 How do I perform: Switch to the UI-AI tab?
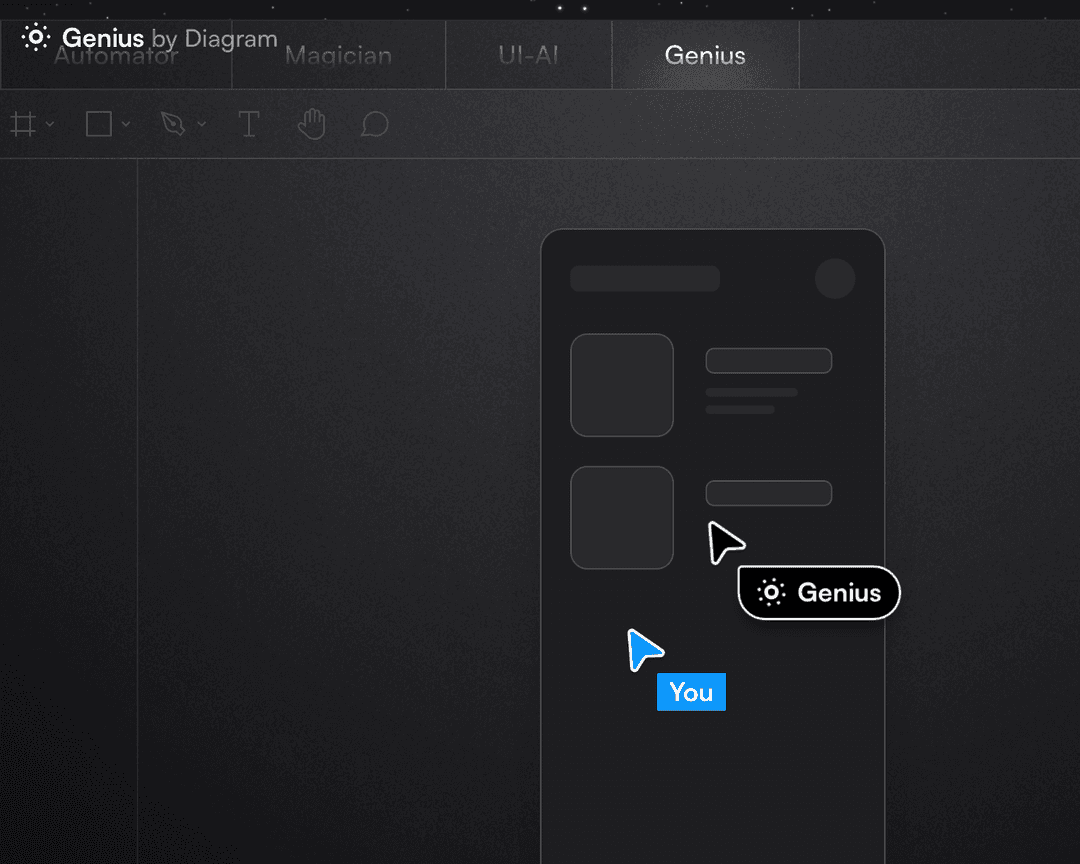528,55
